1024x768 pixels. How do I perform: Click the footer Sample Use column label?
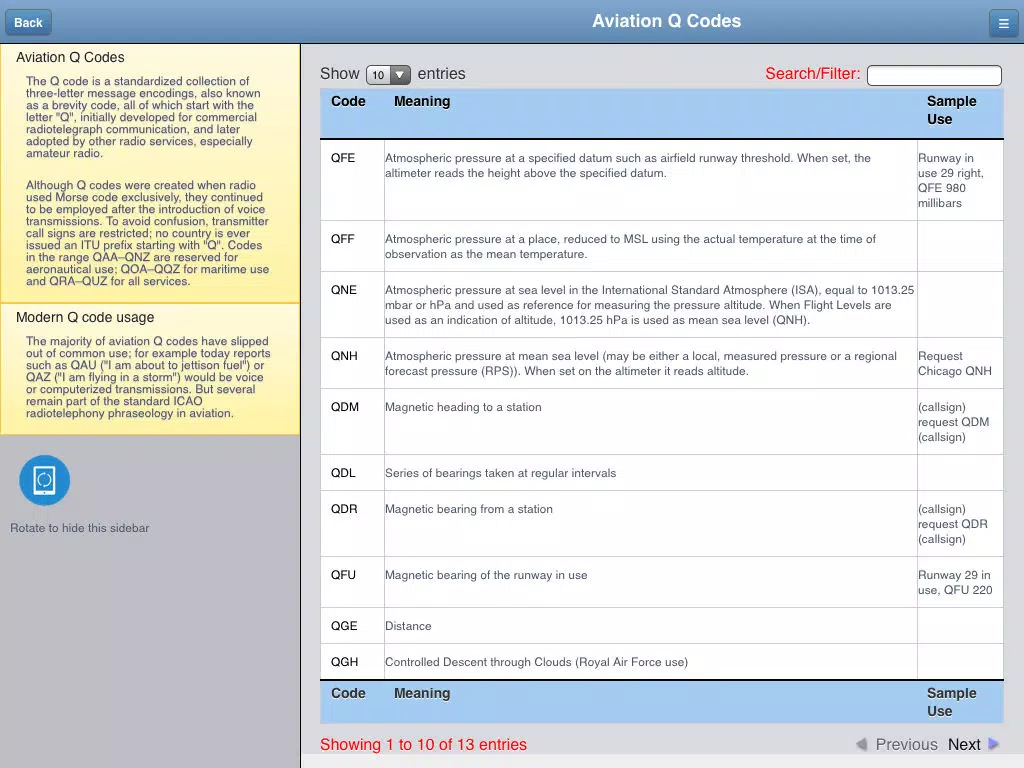pyautogui.click(x=952, y=702)
